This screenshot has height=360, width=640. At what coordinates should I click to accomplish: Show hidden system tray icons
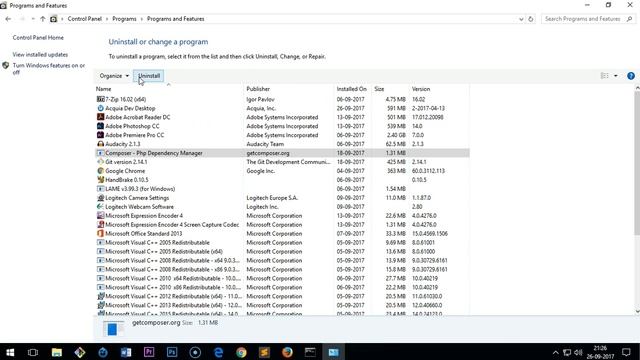(556, 352)
